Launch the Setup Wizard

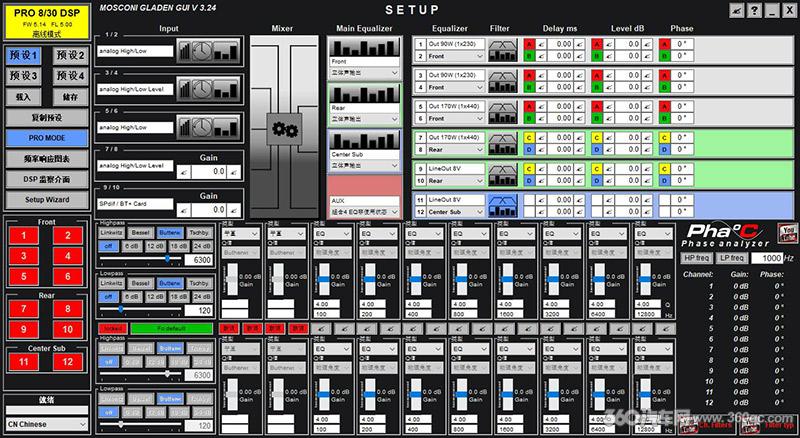tap(47, 200)
